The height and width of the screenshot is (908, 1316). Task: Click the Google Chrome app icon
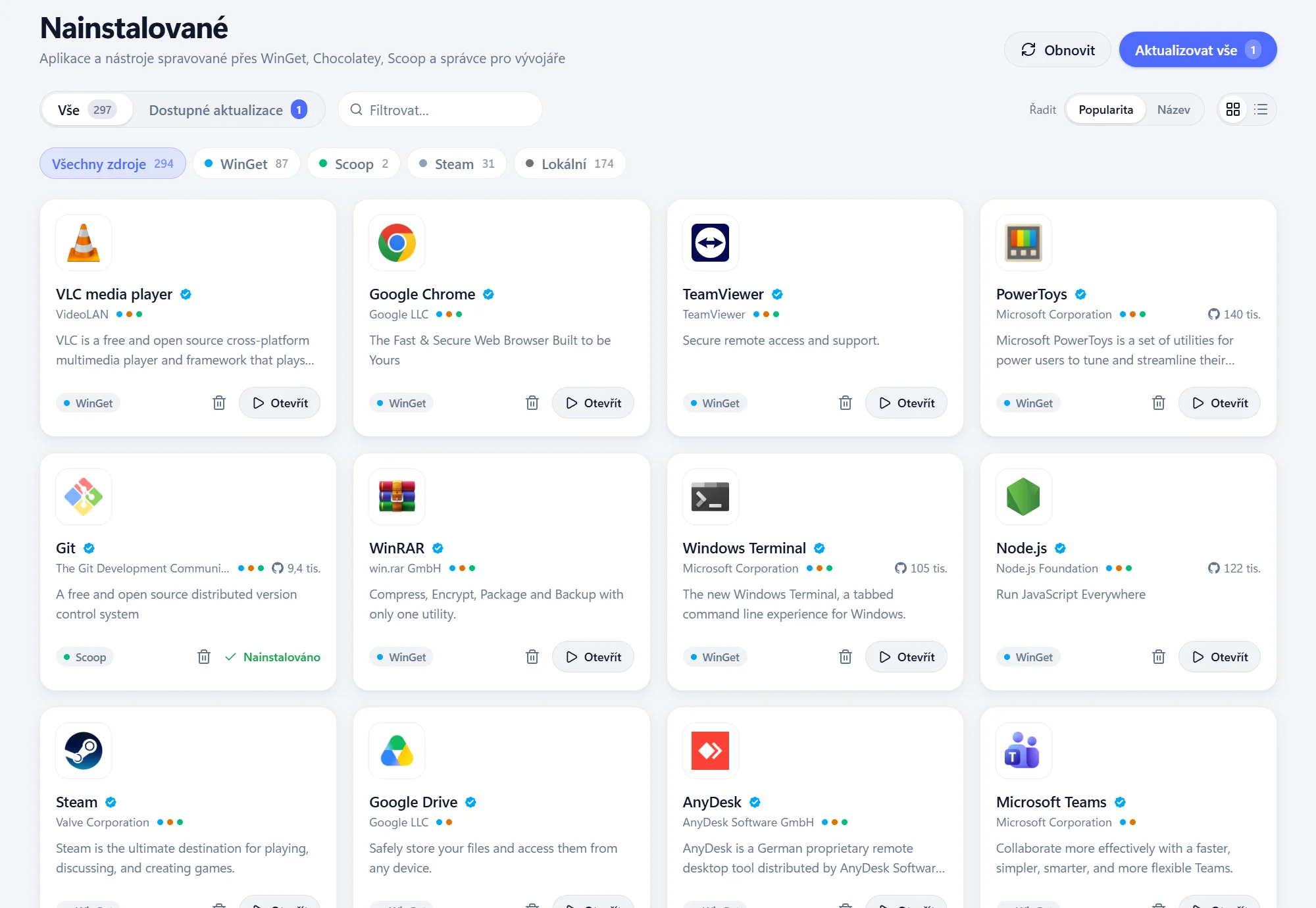tap(397, 243)
